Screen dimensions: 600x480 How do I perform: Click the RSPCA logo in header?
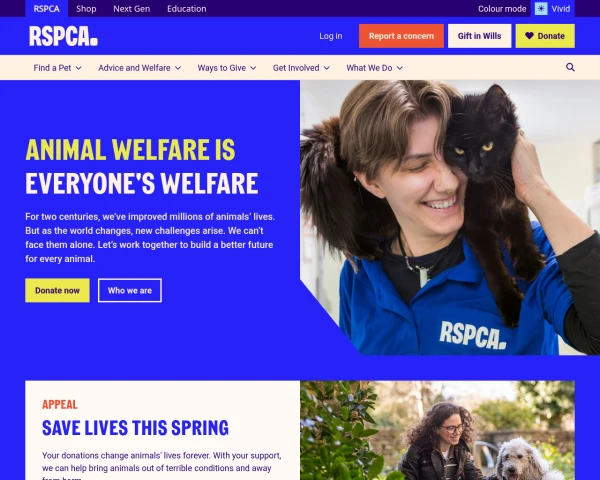tap(63, 36)
